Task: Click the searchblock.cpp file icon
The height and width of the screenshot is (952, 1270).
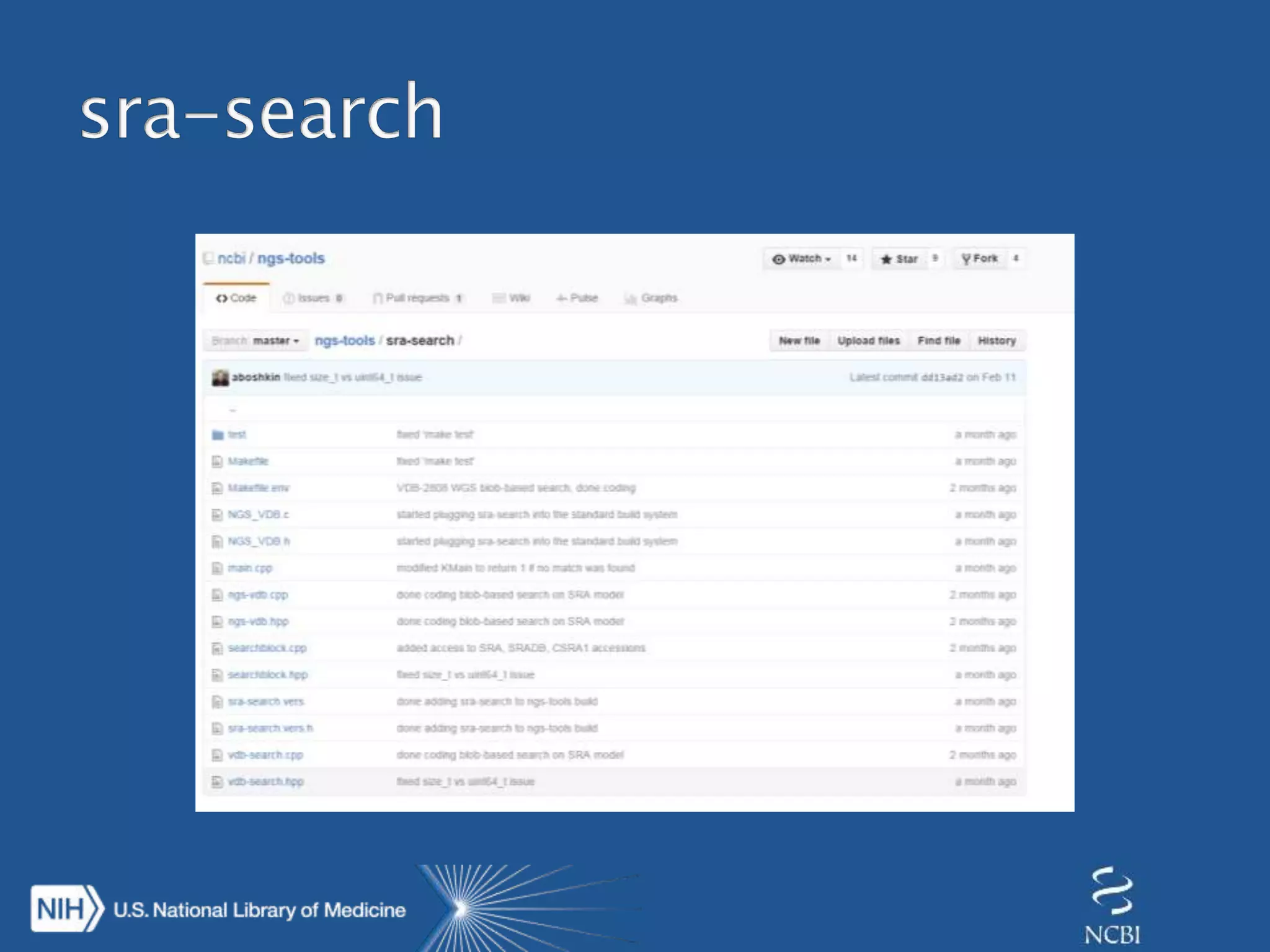Action: coord(217,648)
